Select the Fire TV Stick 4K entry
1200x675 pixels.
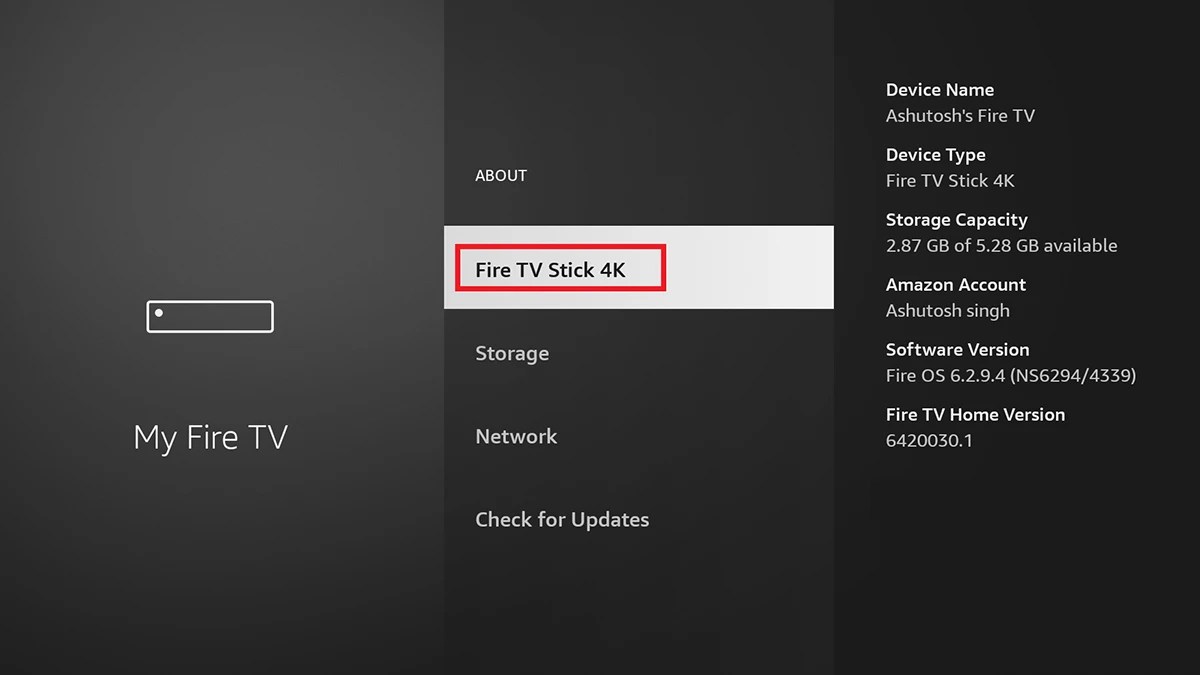click(558, 268)
